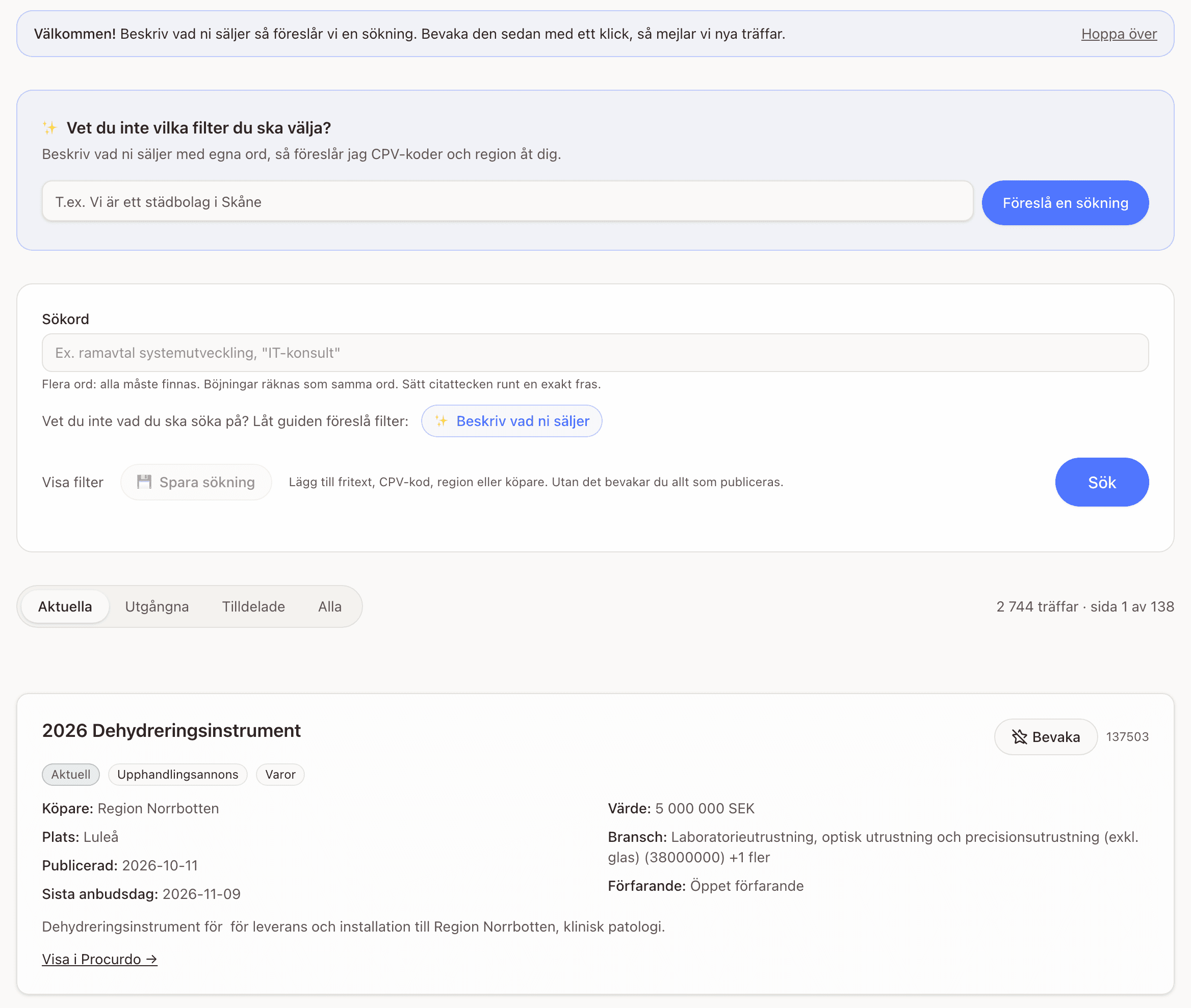This screenshot has height=1008, width=1191.
Task: Click published date '2026-10-11'
Action: click(160, 865)
